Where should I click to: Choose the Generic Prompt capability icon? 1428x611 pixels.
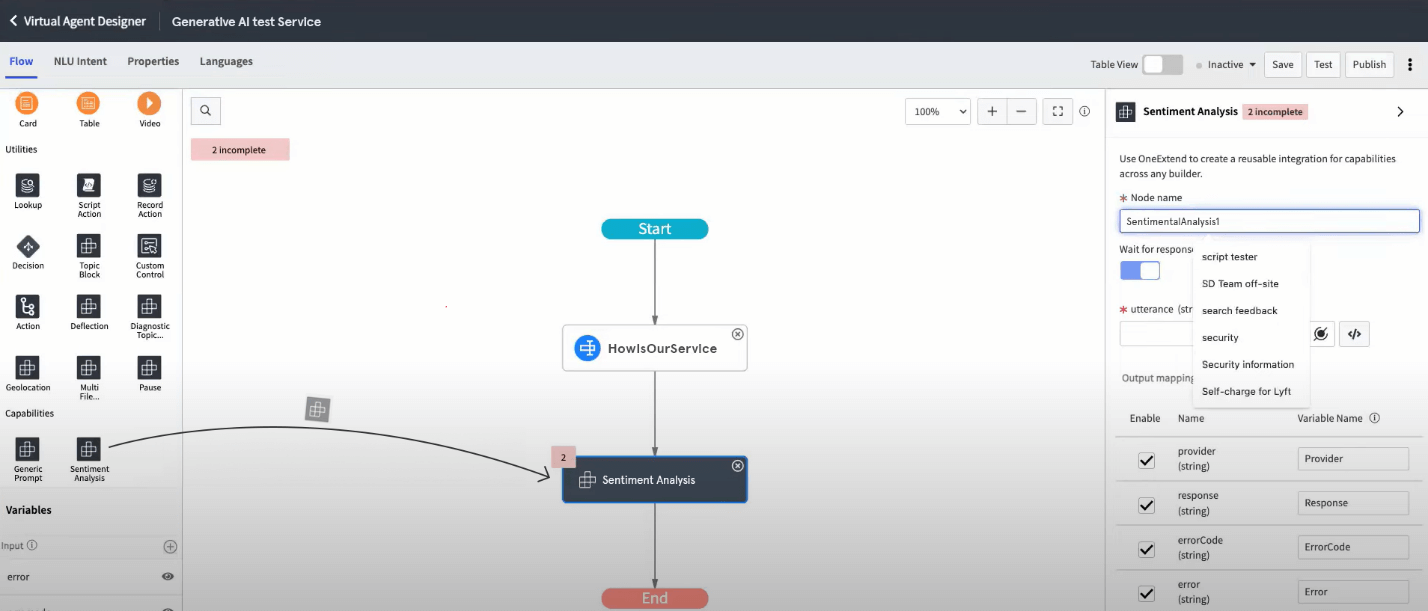click(x=28, y=449)
